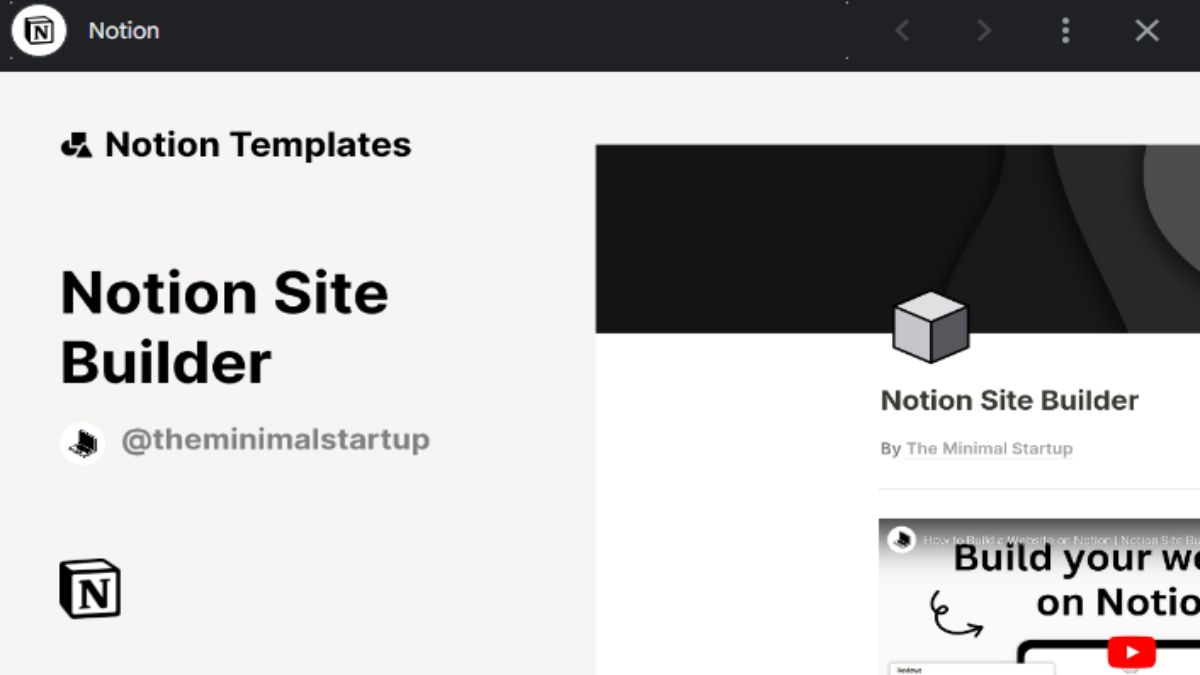Screen dimensions: 1200x675
Task: Open The Minimal Startup author link
Action: click(989, 449)
